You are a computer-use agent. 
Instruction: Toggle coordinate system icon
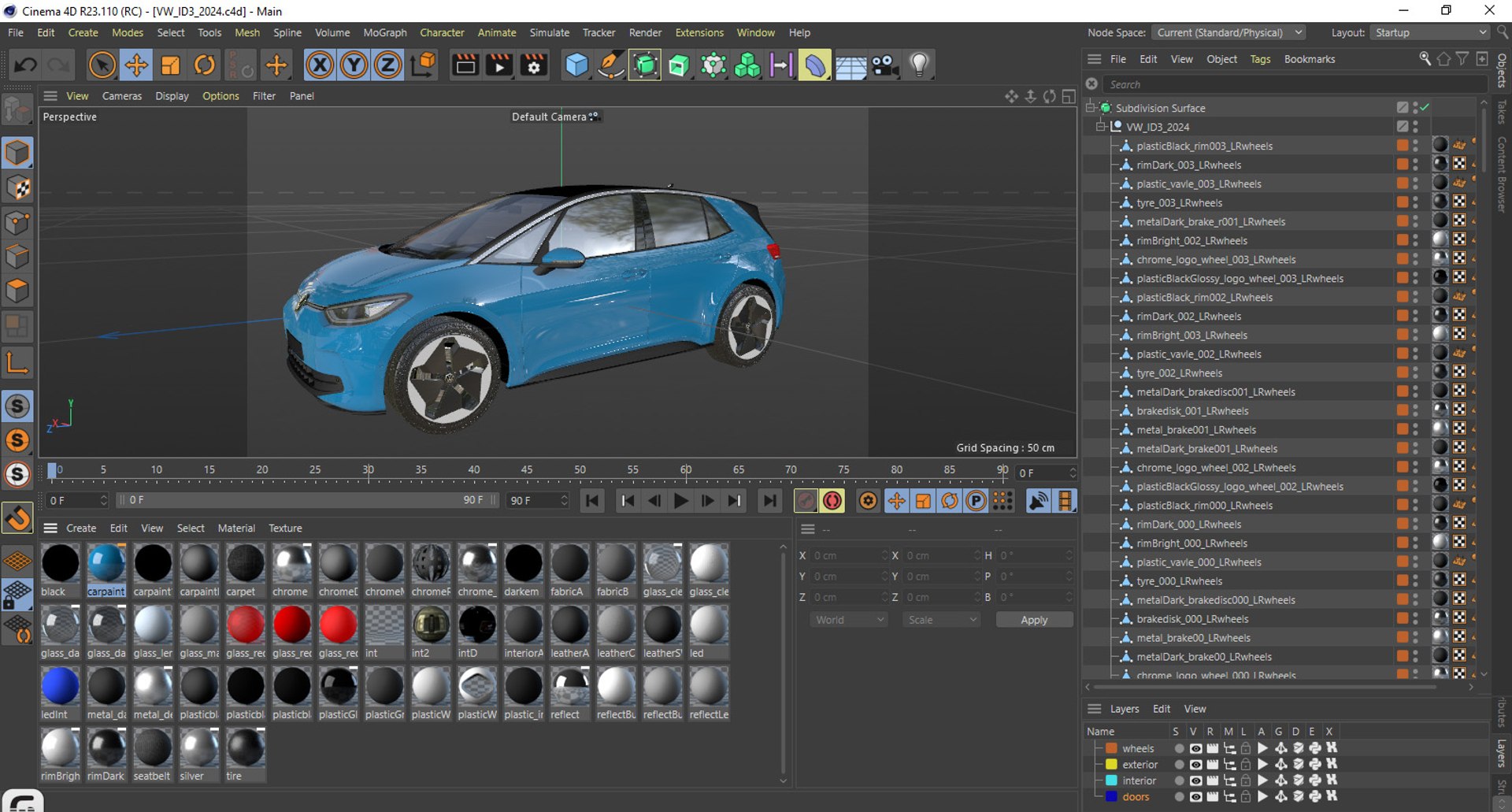coord(423,65)
